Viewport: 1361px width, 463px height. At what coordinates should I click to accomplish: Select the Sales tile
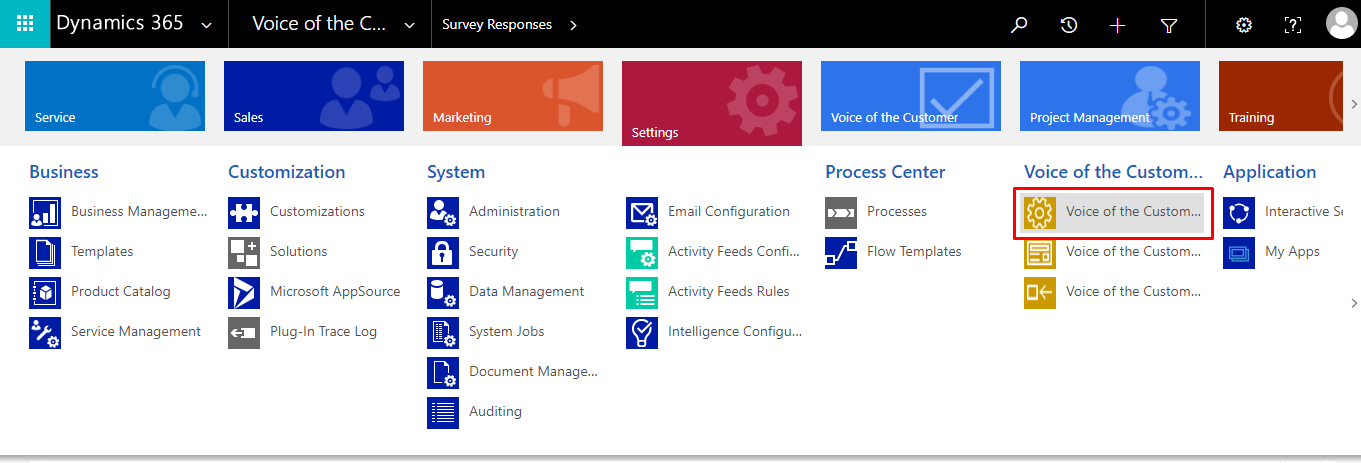[x=314, y=96]
